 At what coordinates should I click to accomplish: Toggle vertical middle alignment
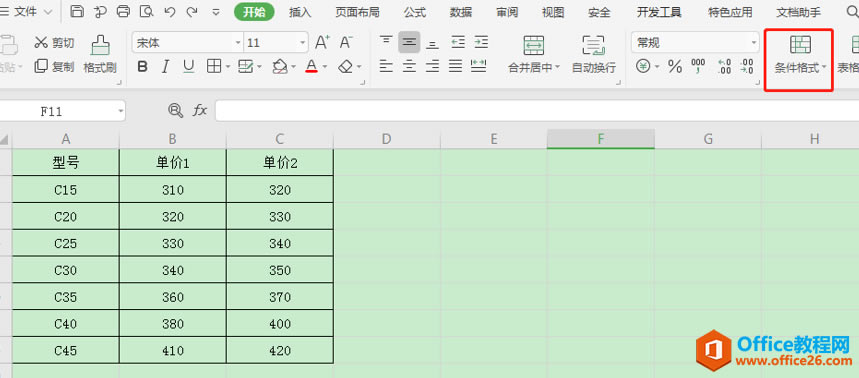pos(409,42)
